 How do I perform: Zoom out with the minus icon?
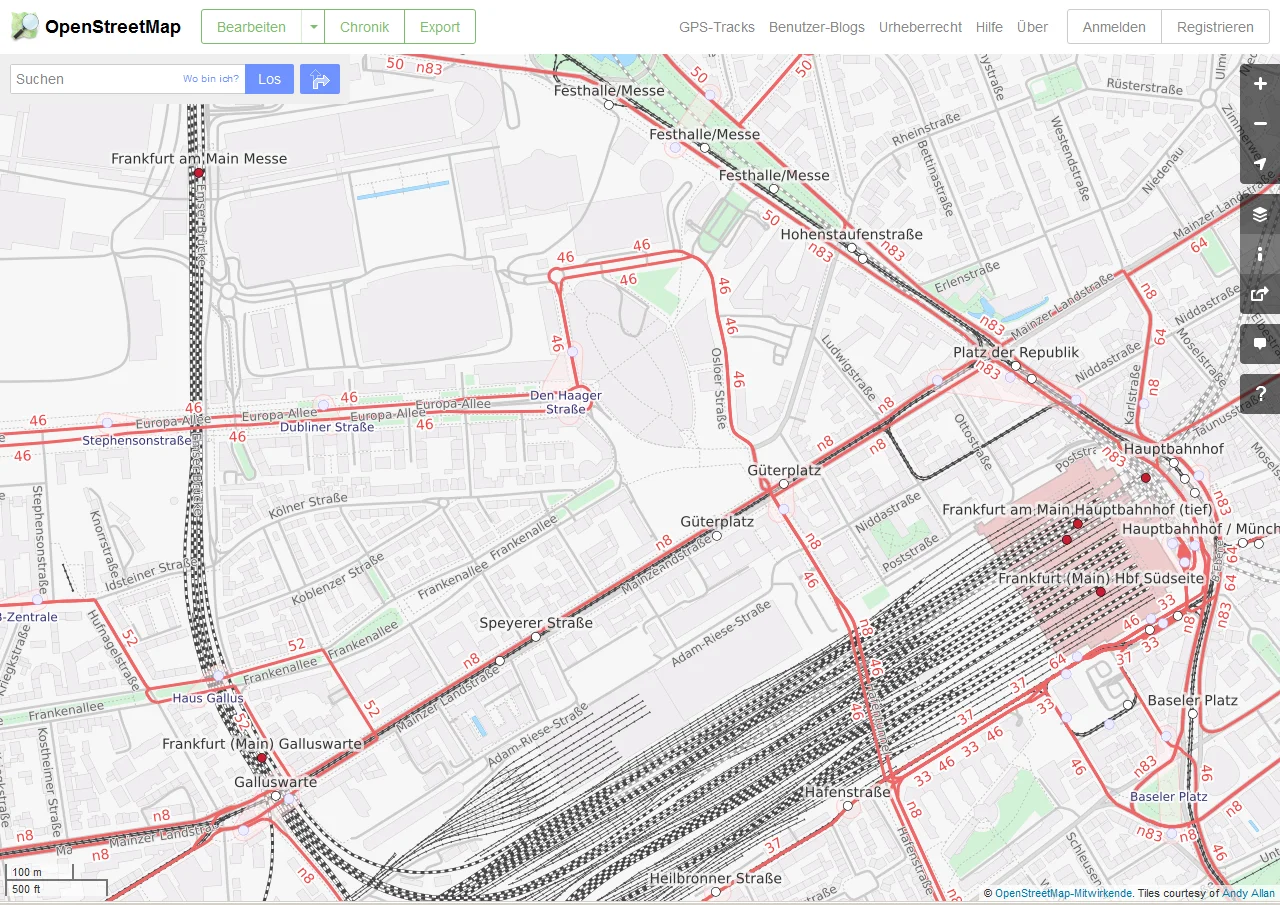[1260, 124]
